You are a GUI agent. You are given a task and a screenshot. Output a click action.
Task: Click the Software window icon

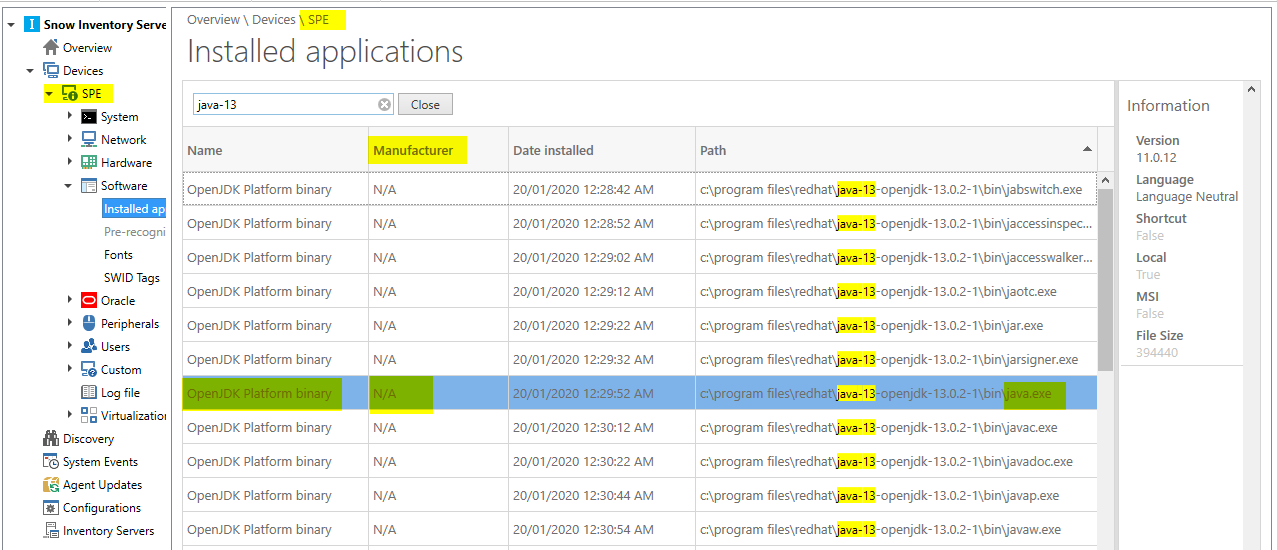point(89,185)
